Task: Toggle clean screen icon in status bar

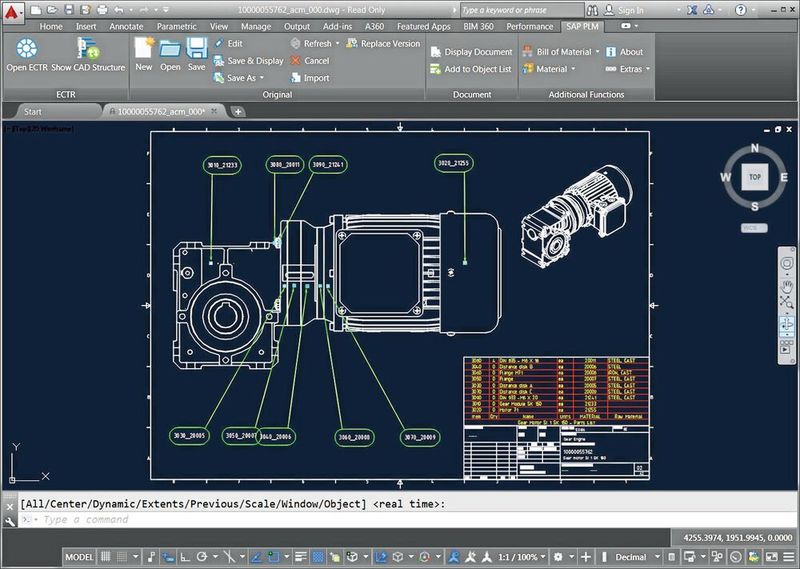Action: pos(772,557)
